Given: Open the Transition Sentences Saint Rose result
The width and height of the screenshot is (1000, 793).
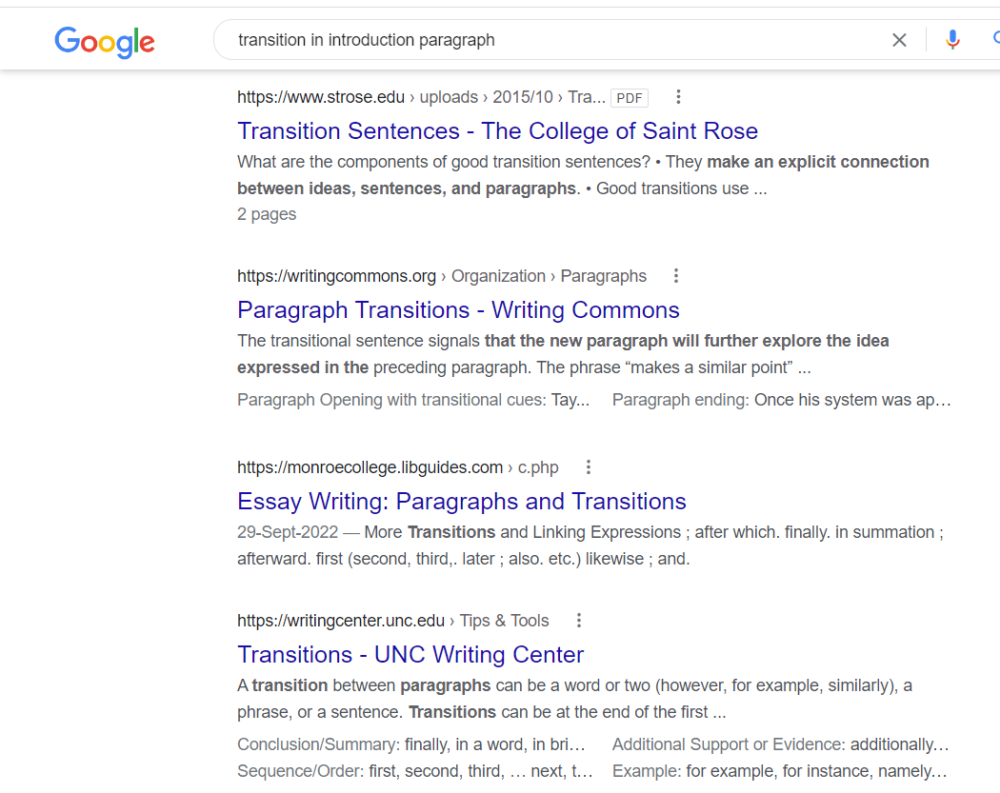Looking at the screenshot, I should [497, 131].
